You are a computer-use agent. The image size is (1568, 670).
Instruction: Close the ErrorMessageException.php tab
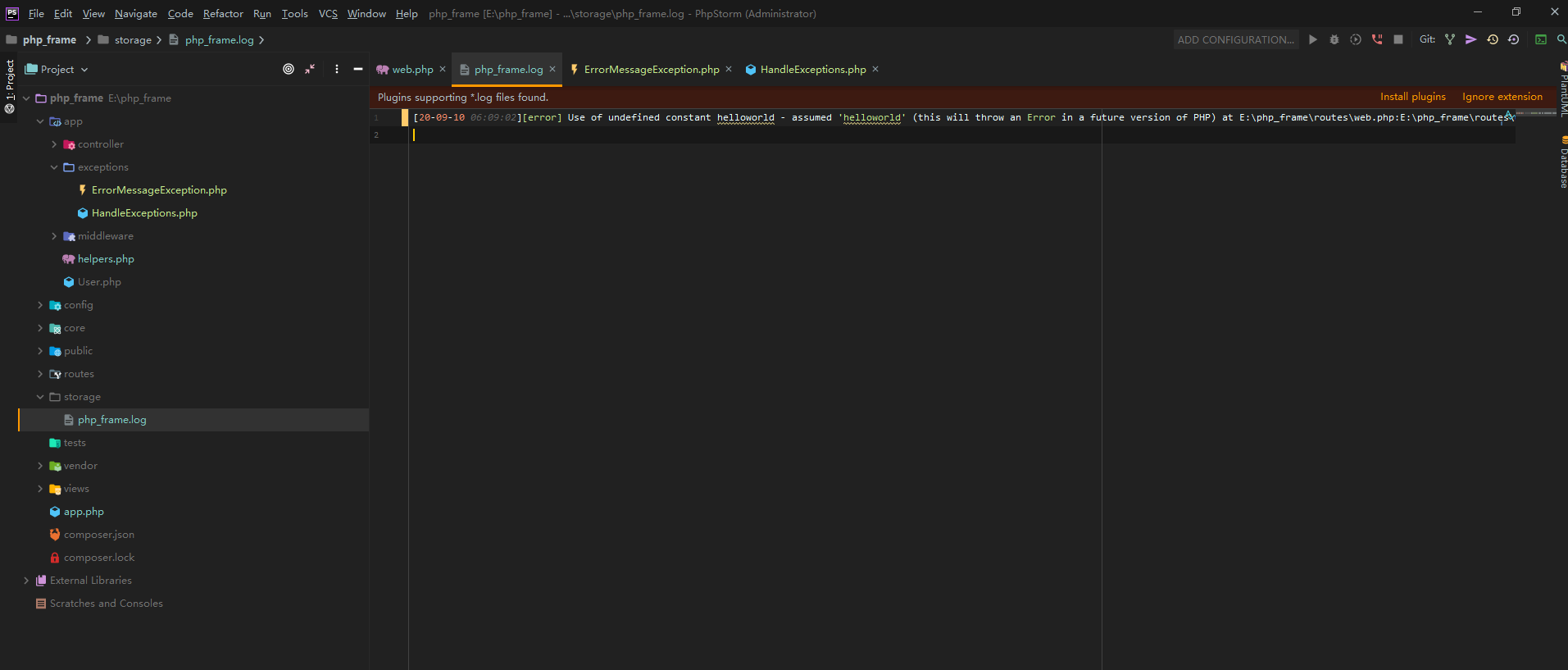(729, 69)
